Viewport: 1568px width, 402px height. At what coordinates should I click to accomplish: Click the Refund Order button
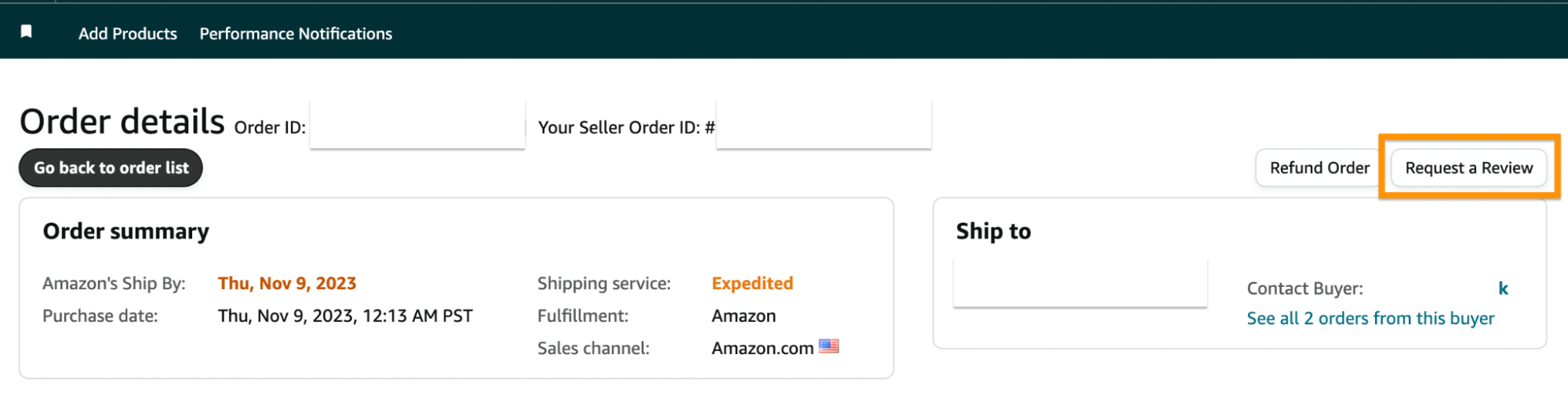[x=1319, y=168]
